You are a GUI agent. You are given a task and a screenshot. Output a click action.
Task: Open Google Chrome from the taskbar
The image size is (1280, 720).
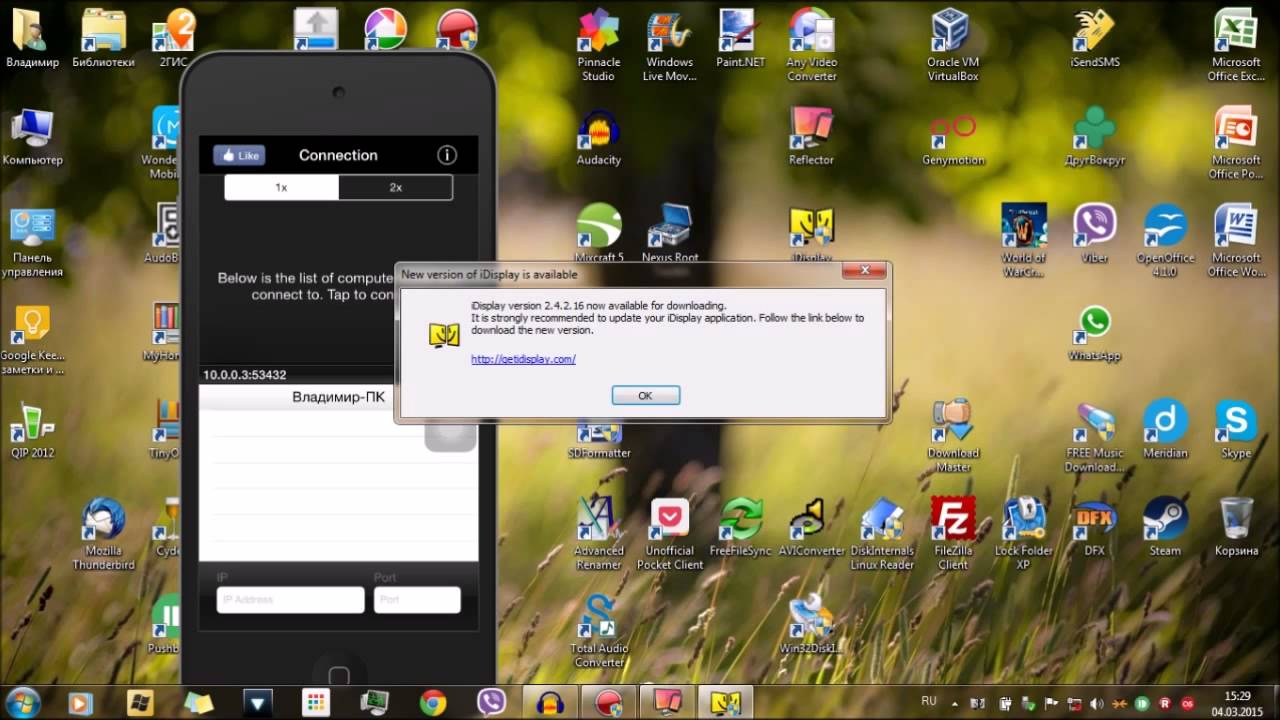[x=433, y=703]
